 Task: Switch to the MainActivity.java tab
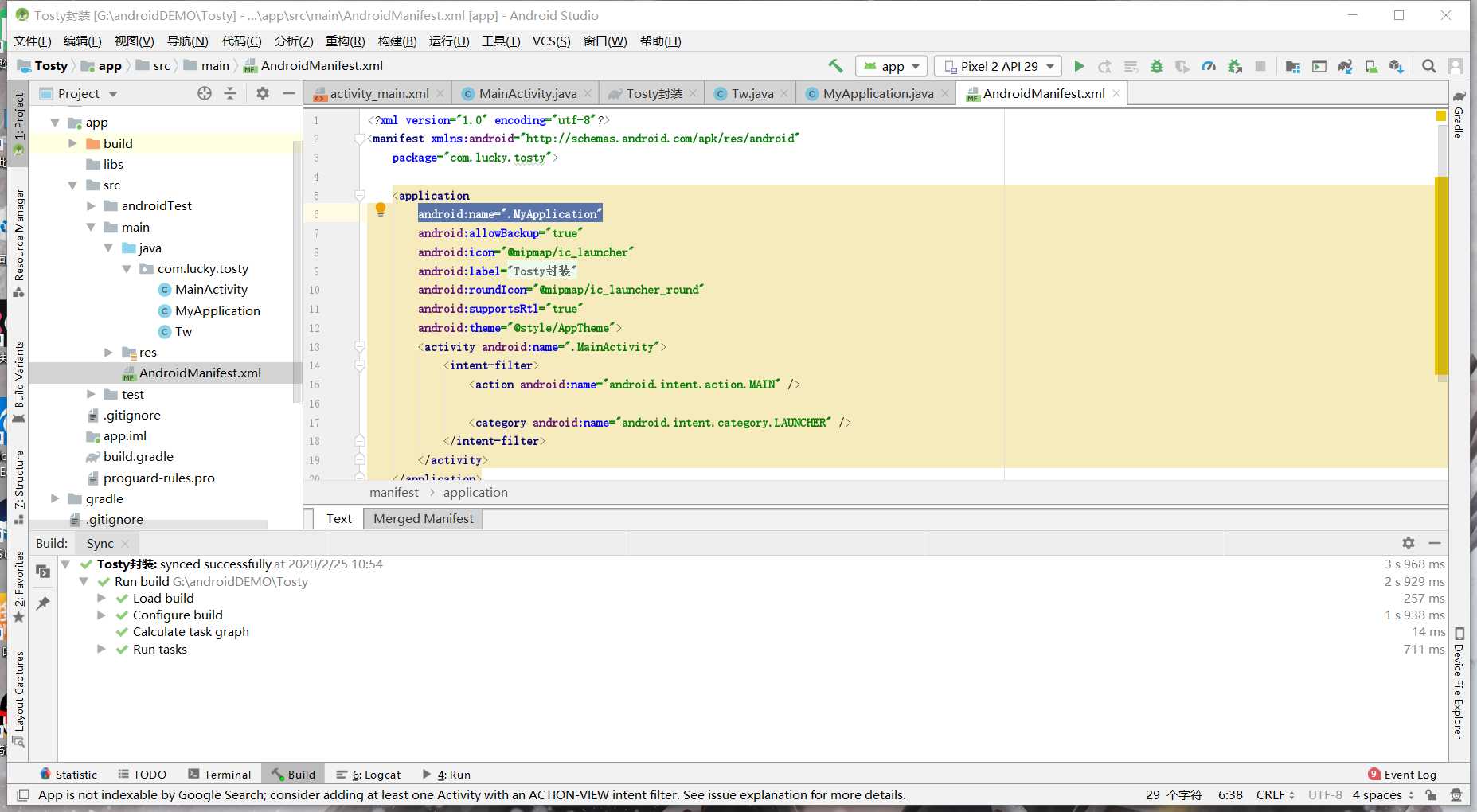tap(527, 93)
